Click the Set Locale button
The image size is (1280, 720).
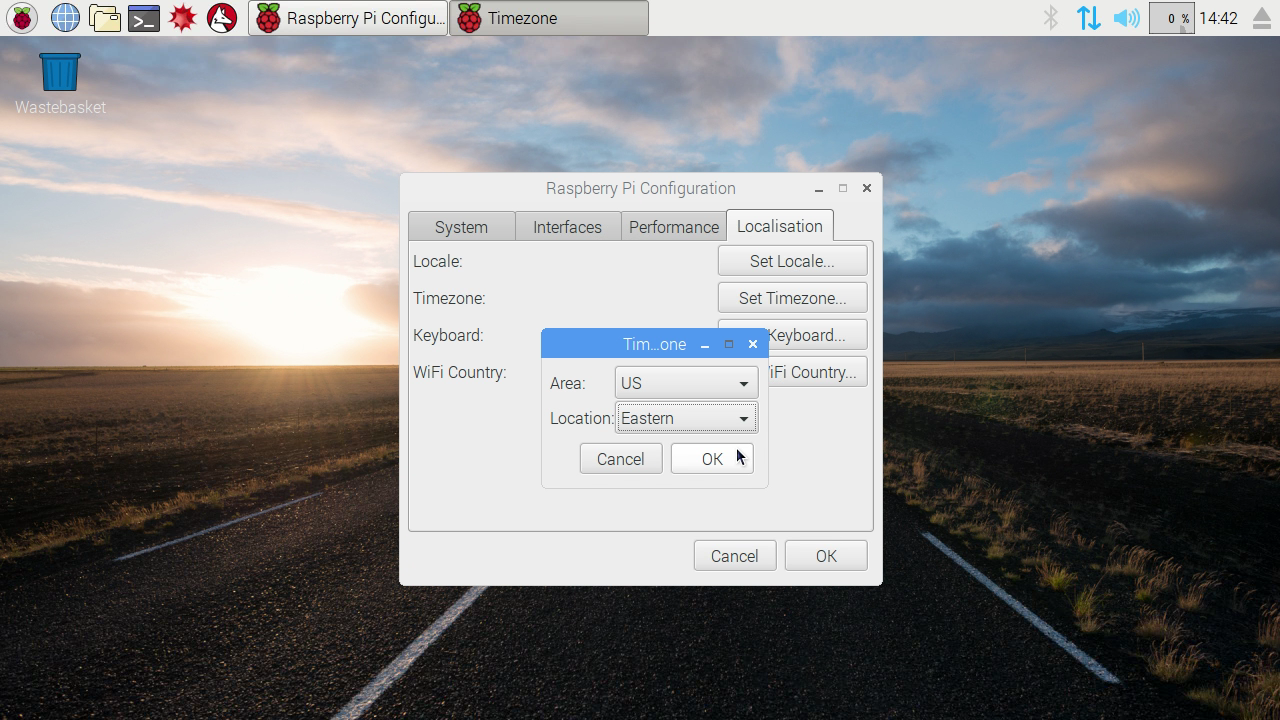click(x=791, y=261)
